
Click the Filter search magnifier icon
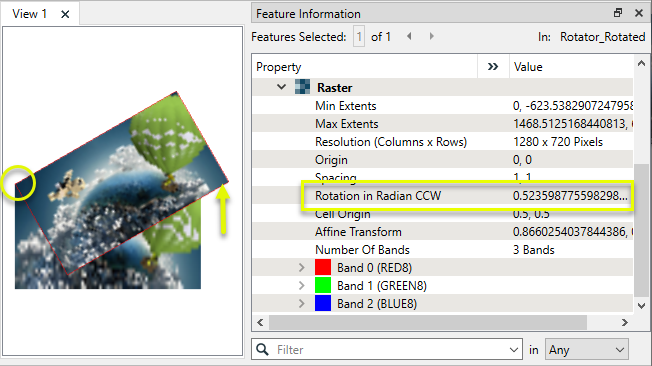click(262, 349)
